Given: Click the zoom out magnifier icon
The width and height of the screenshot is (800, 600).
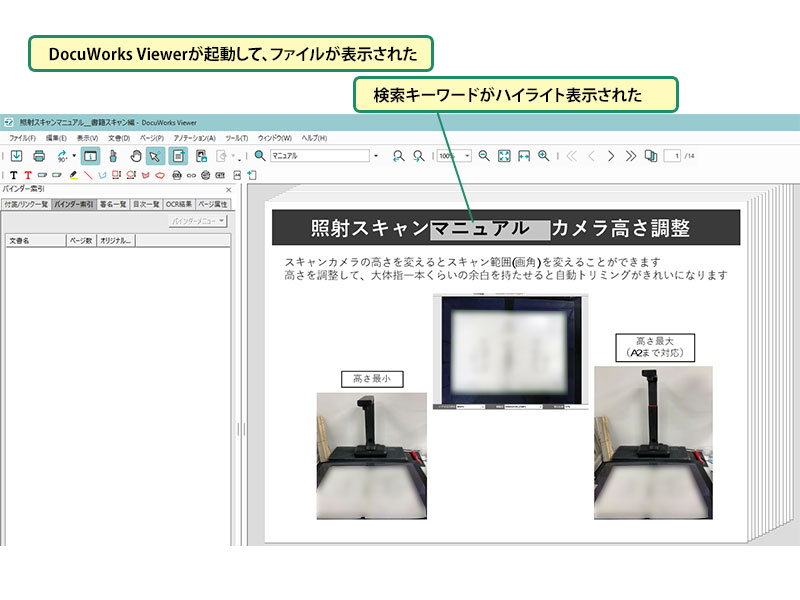Looking at the screenshot, I should (x=484, y=156).
